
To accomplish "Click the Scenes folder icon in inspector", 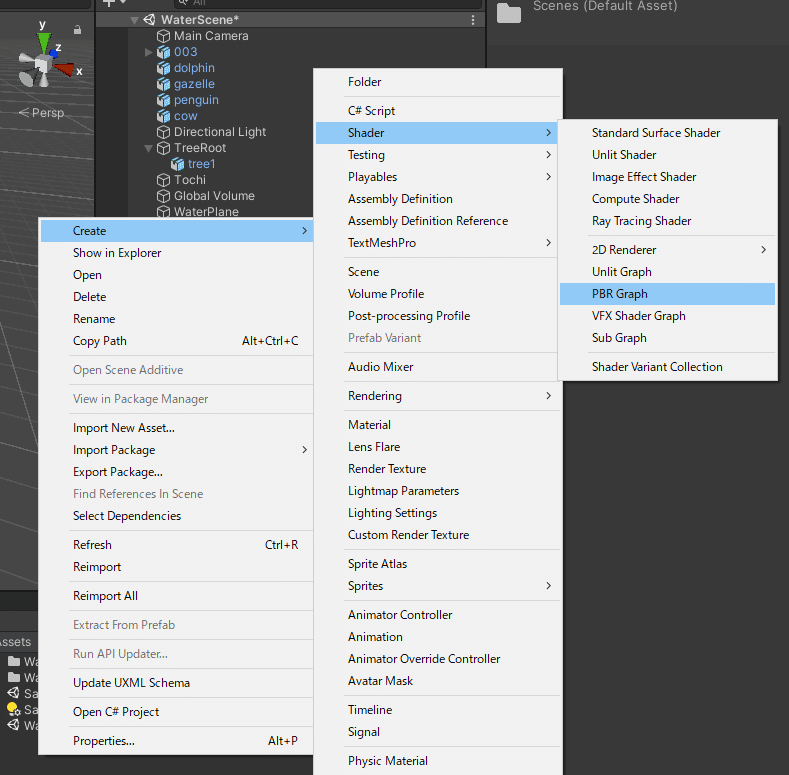I will coord(509,13).
